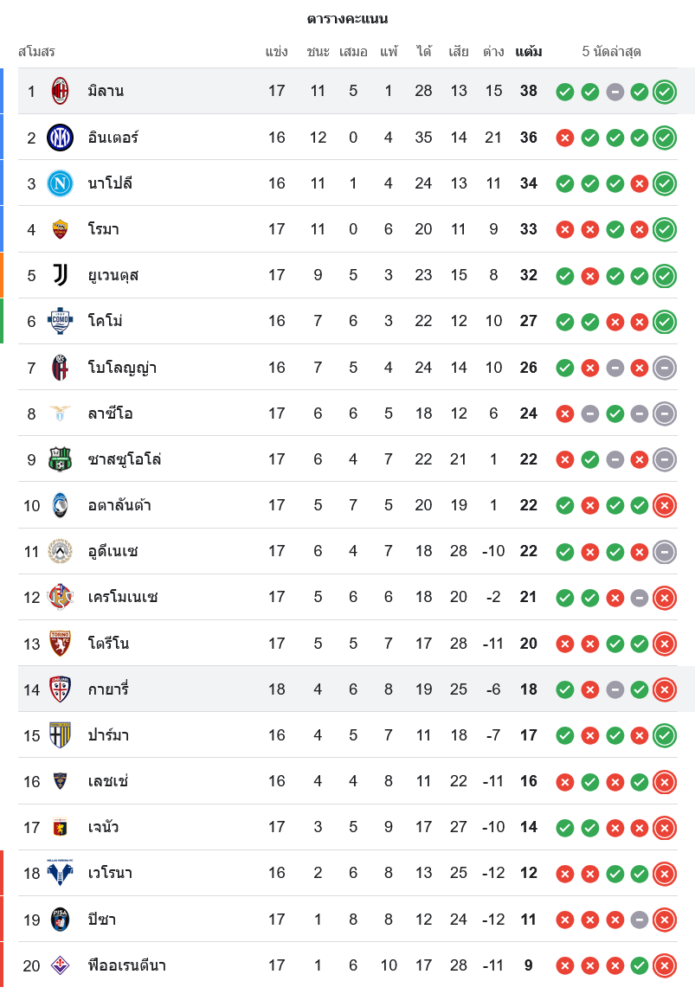The height and width of the screenshot is (1000, 695).
Task: Click the Napoli club badge
Action: (x=60, y=183)
